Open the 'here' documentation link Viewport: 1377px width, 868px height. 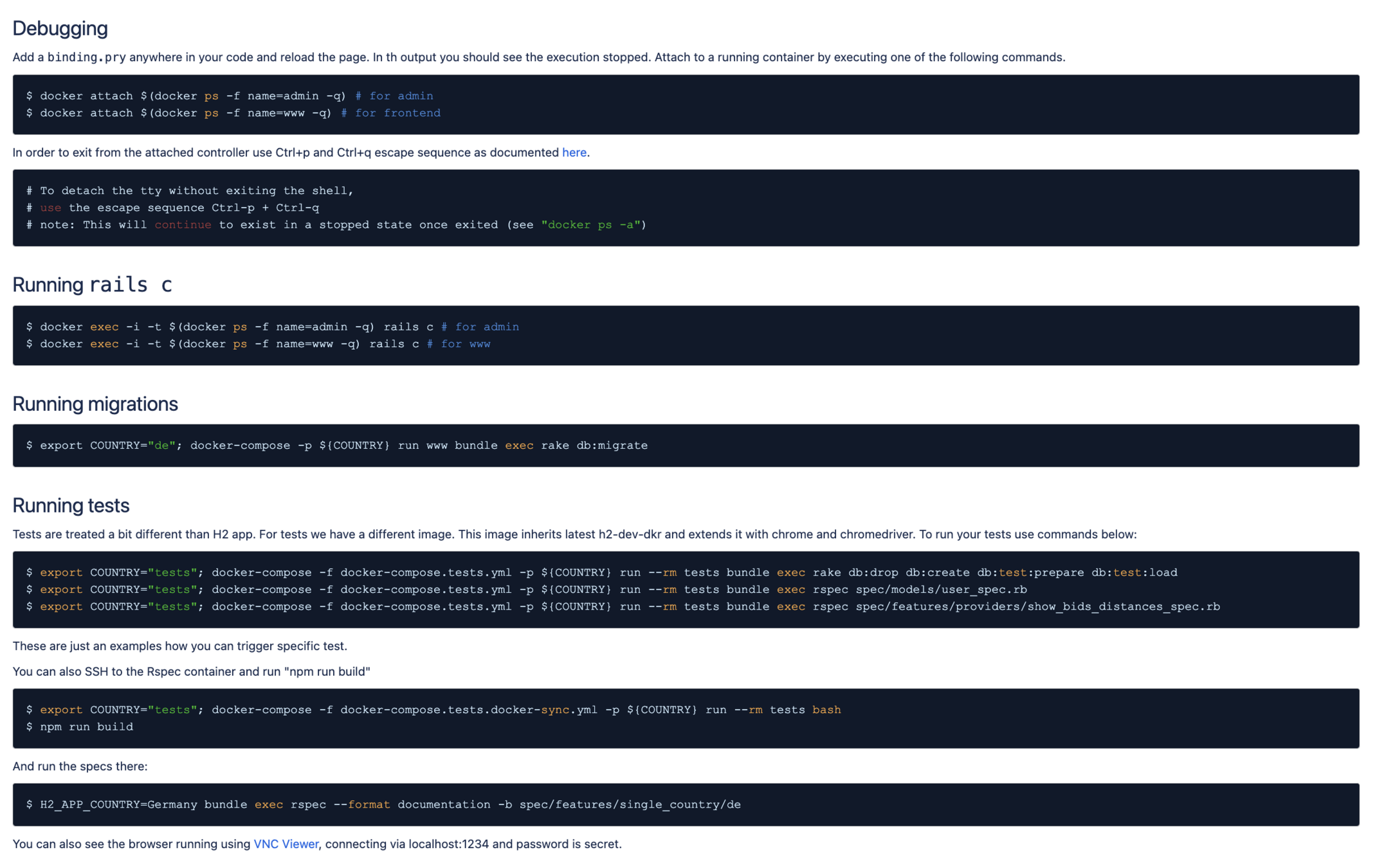574,152
